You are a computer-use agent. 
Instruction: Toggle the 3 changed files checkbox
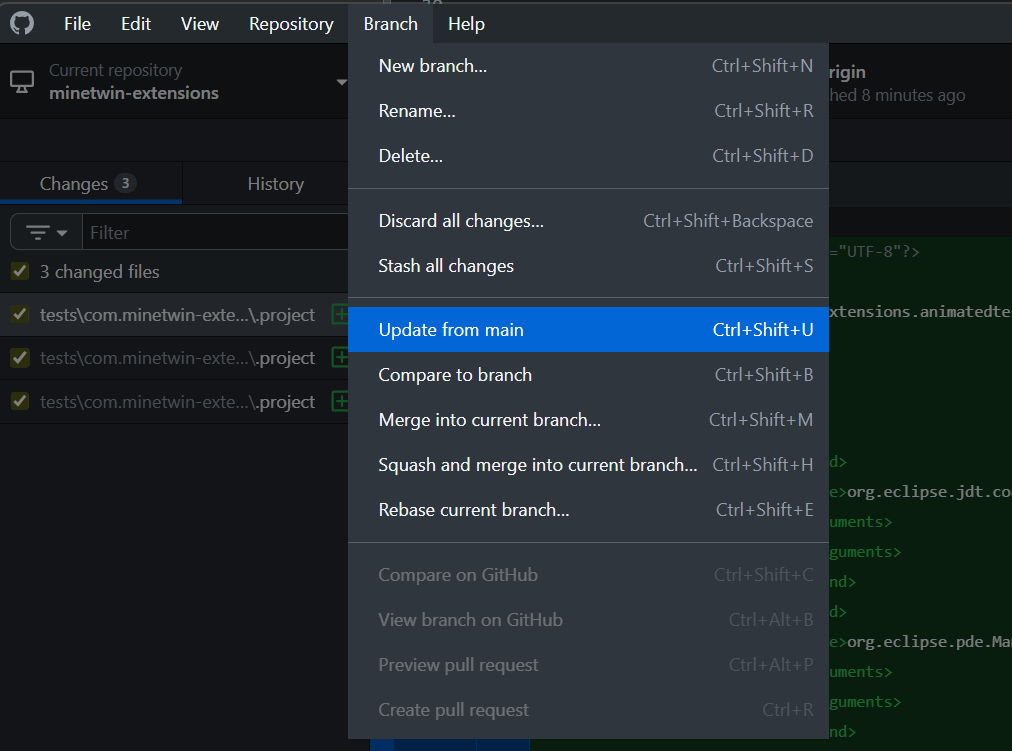click(20, 271)
